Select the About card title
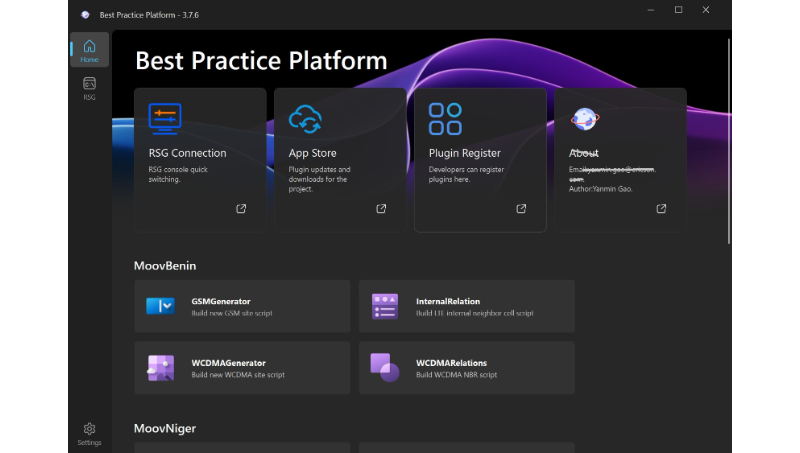The width and height of the screenshot is (800, 453). tap(584, 153)
